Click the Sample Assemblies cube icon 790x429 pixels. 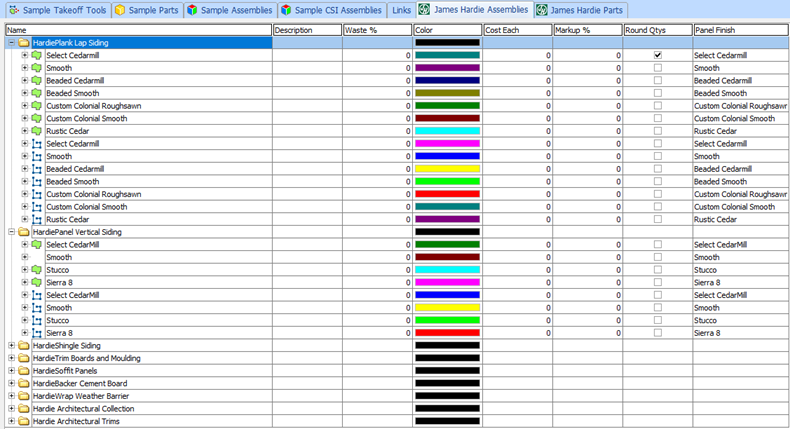[192, 10]
